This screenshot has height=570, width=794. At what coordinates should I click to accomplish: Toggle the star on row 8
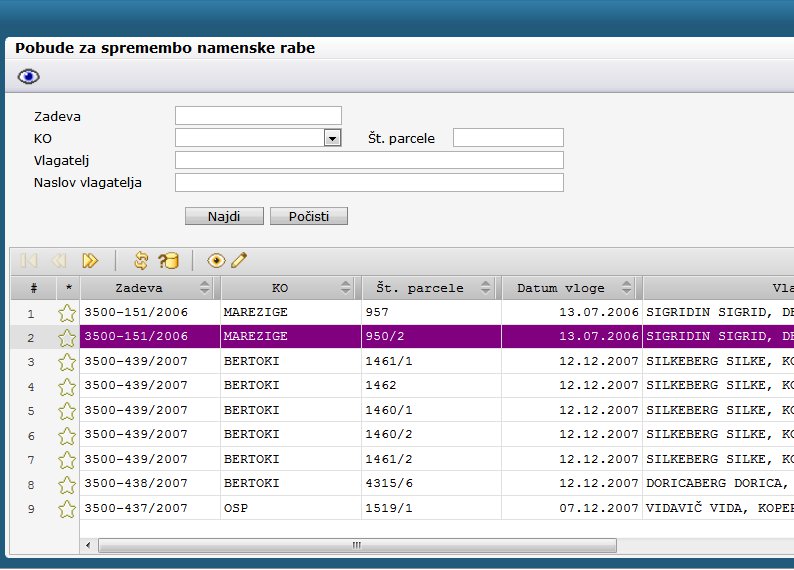(67, 484)
